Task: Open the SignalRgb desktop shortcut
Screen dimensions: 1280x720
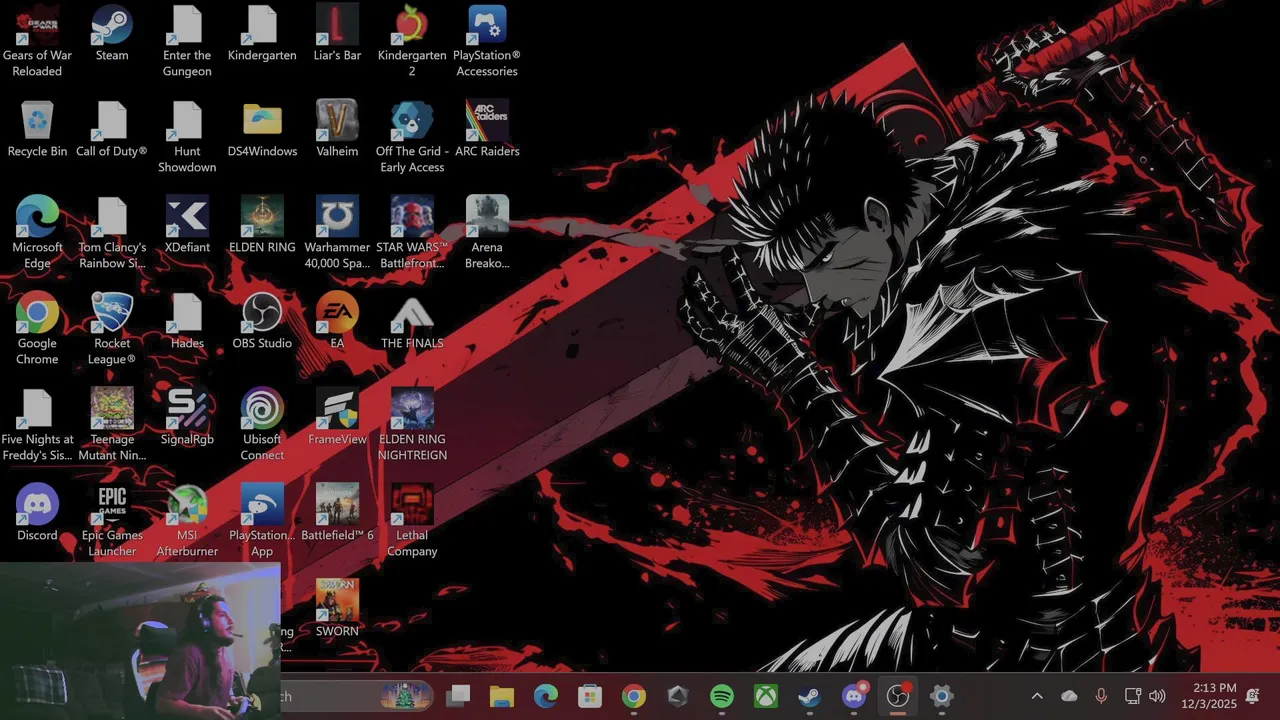Action: [x=187, y=418]
